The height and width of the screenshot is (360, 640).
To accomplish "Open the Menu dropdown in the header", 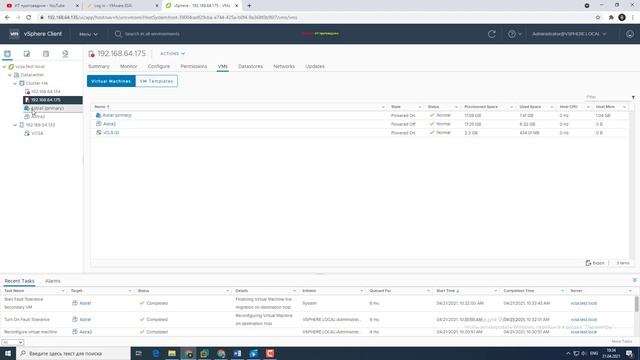I will tap(89, 34).
